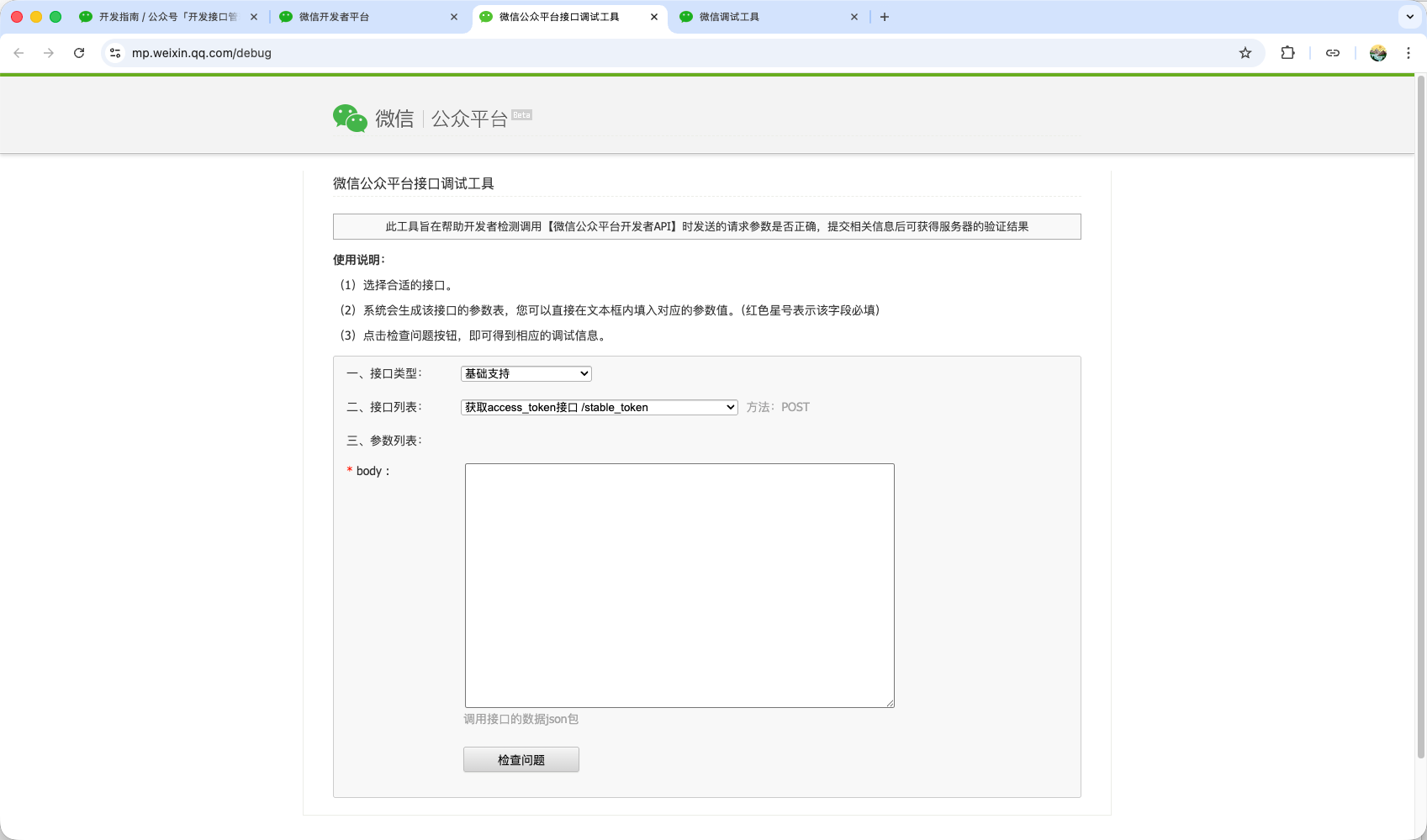The height and width of the screenshot is (840, 1427).
Task: Click the 三、参数列表 label
Action: (384, 441)
